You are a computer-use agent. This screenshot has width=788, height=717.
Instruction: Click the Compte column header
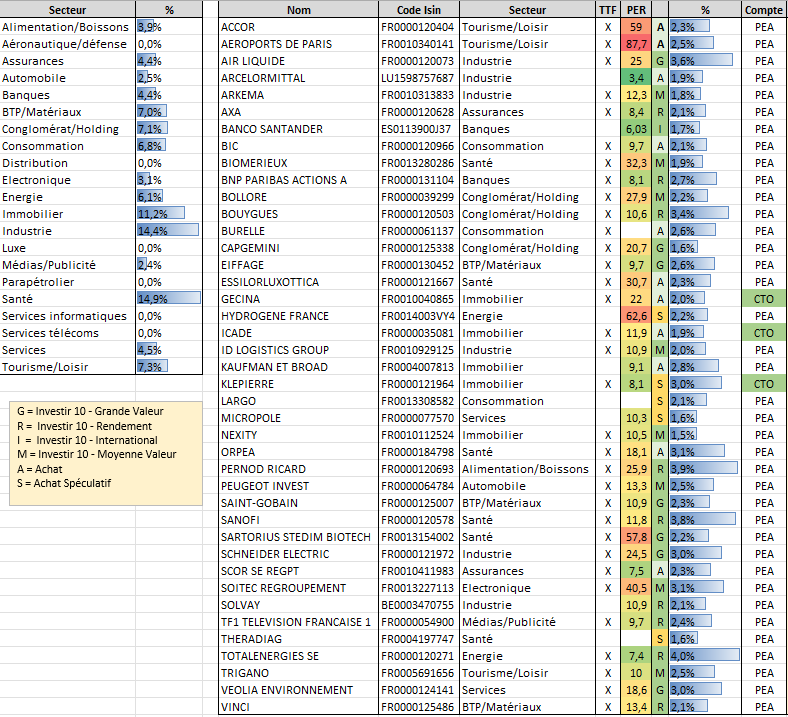pos(764,10)
